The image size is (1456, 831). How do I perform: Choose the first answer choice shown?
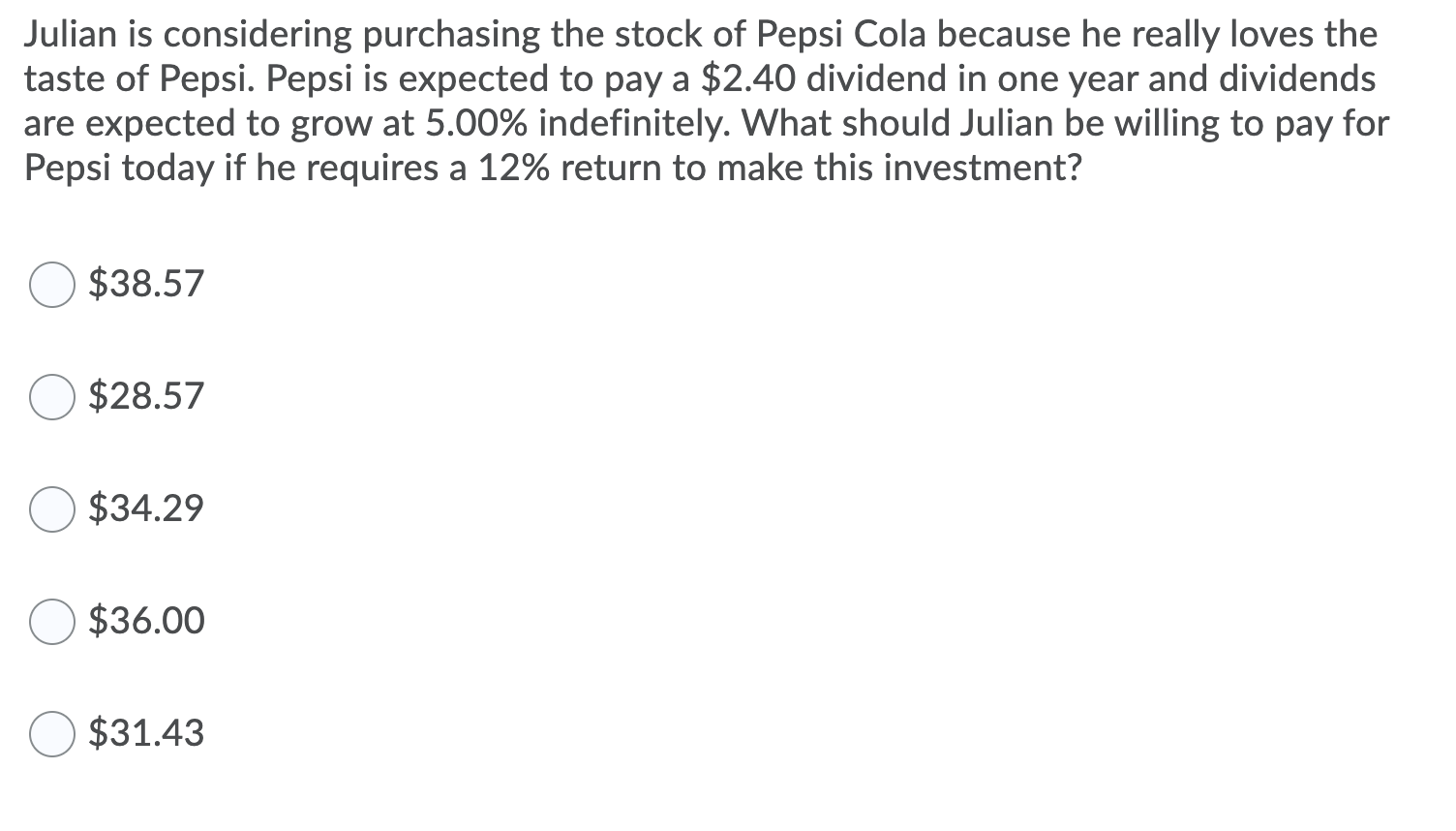(52, 285)
